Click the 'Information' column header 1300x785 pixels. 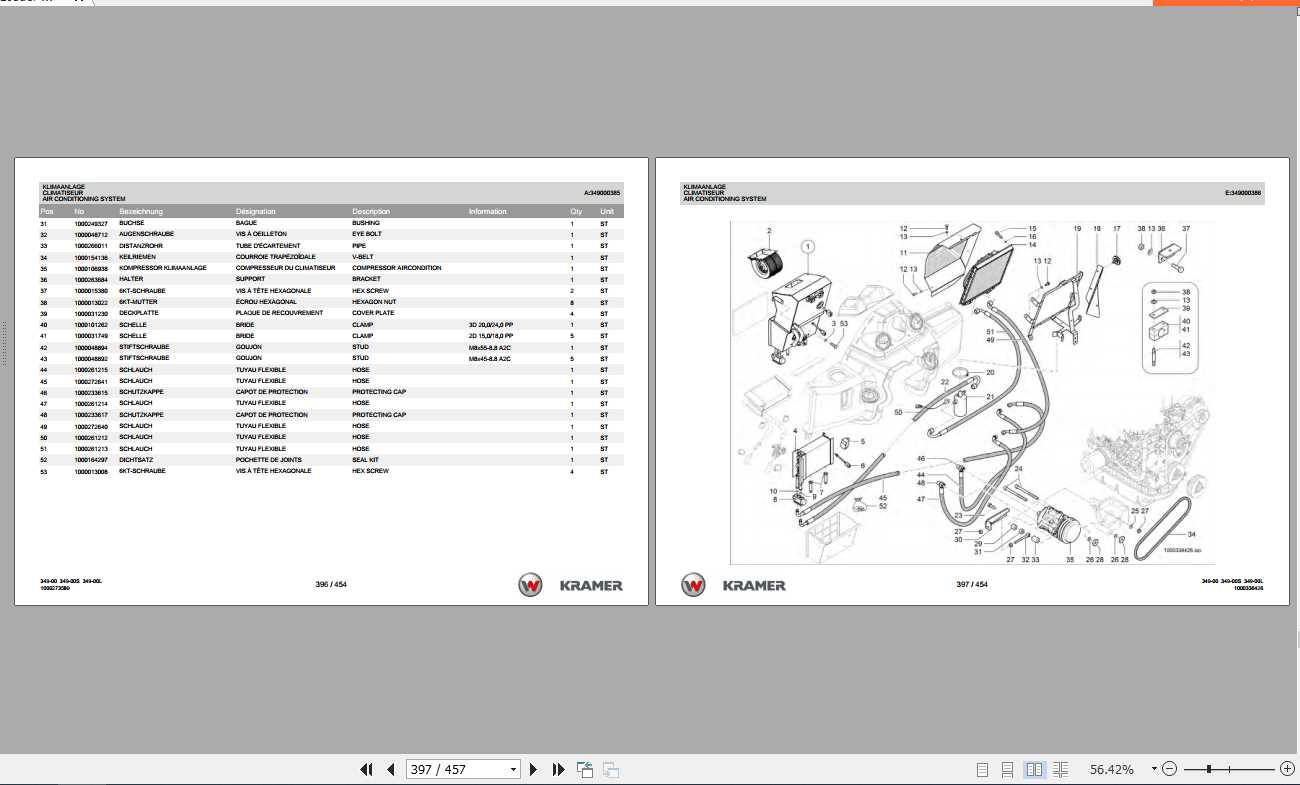488,212
